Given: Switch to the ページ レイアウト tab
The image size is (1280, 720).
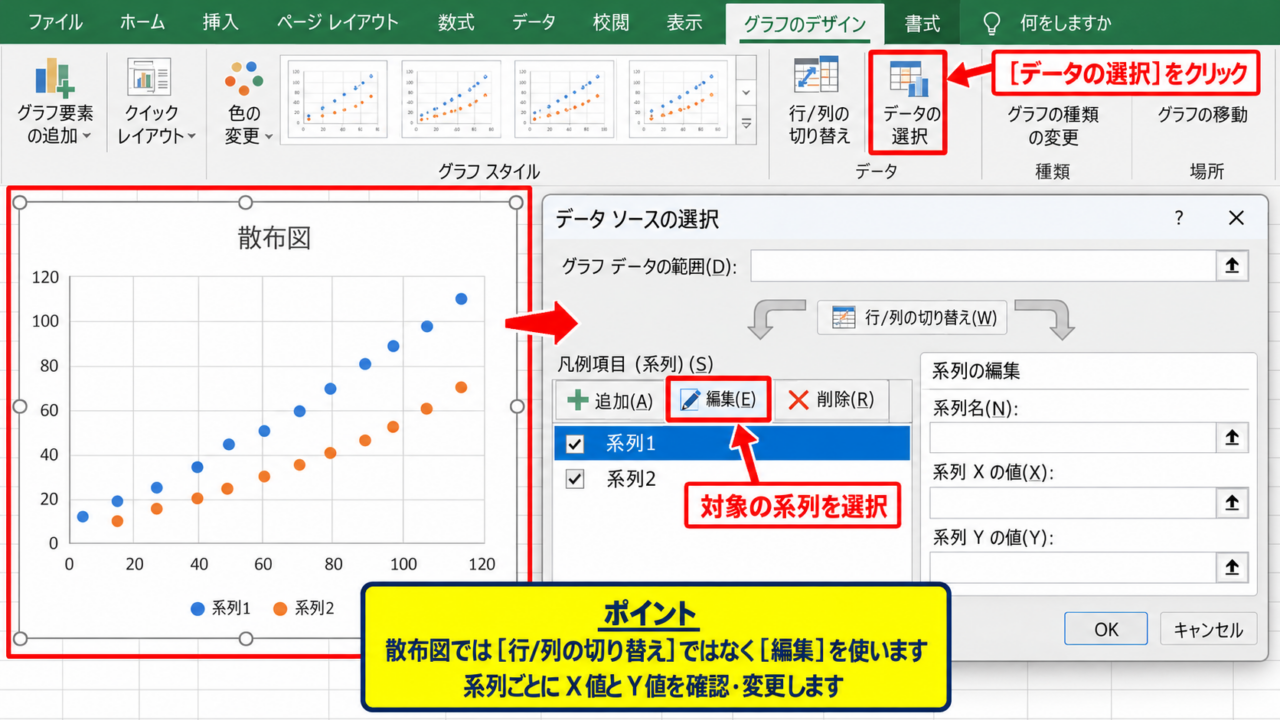Looking at the screenshot, I should (338, 22).
